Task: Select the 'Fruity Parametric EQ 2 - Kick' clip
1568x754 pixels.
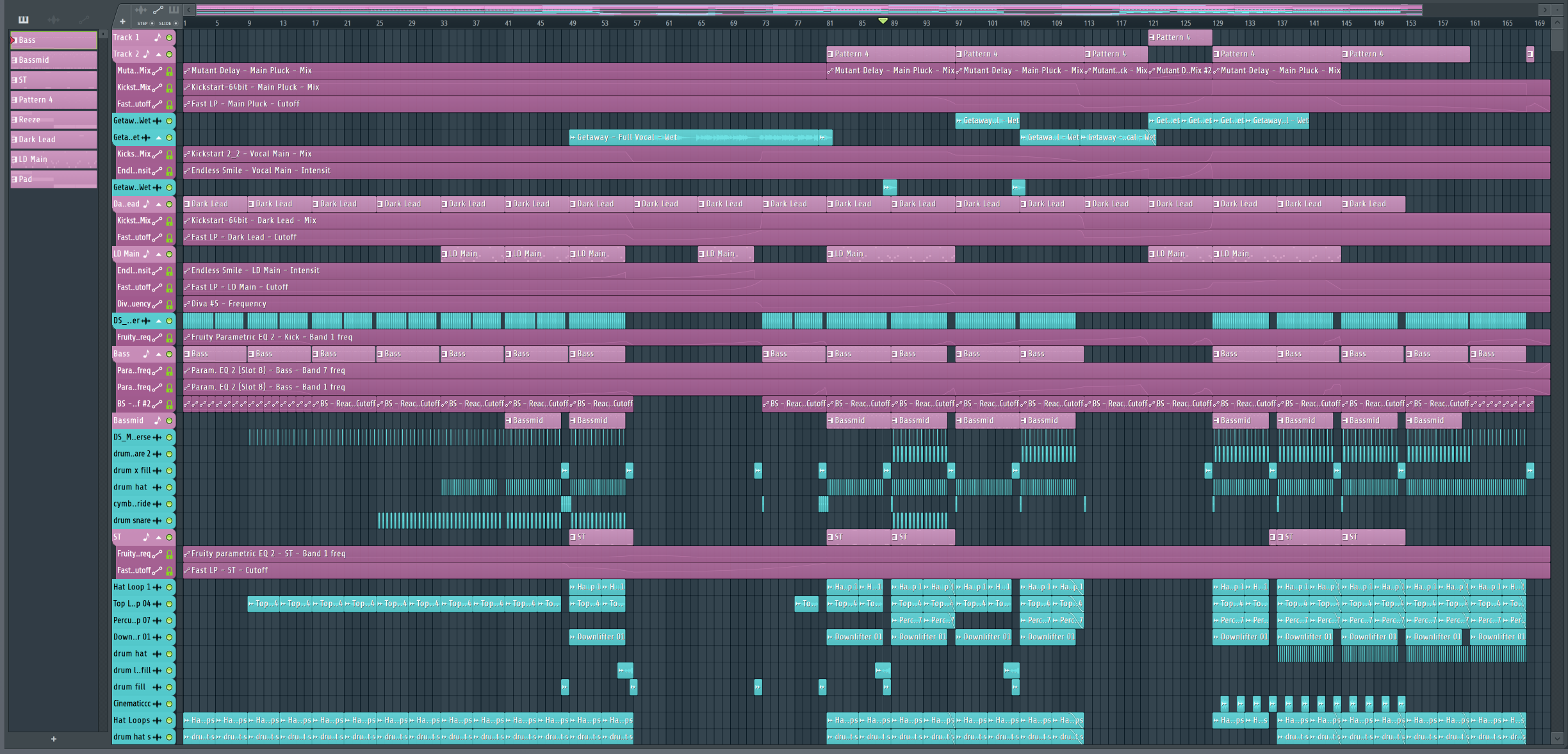Action: coord(866,337)
